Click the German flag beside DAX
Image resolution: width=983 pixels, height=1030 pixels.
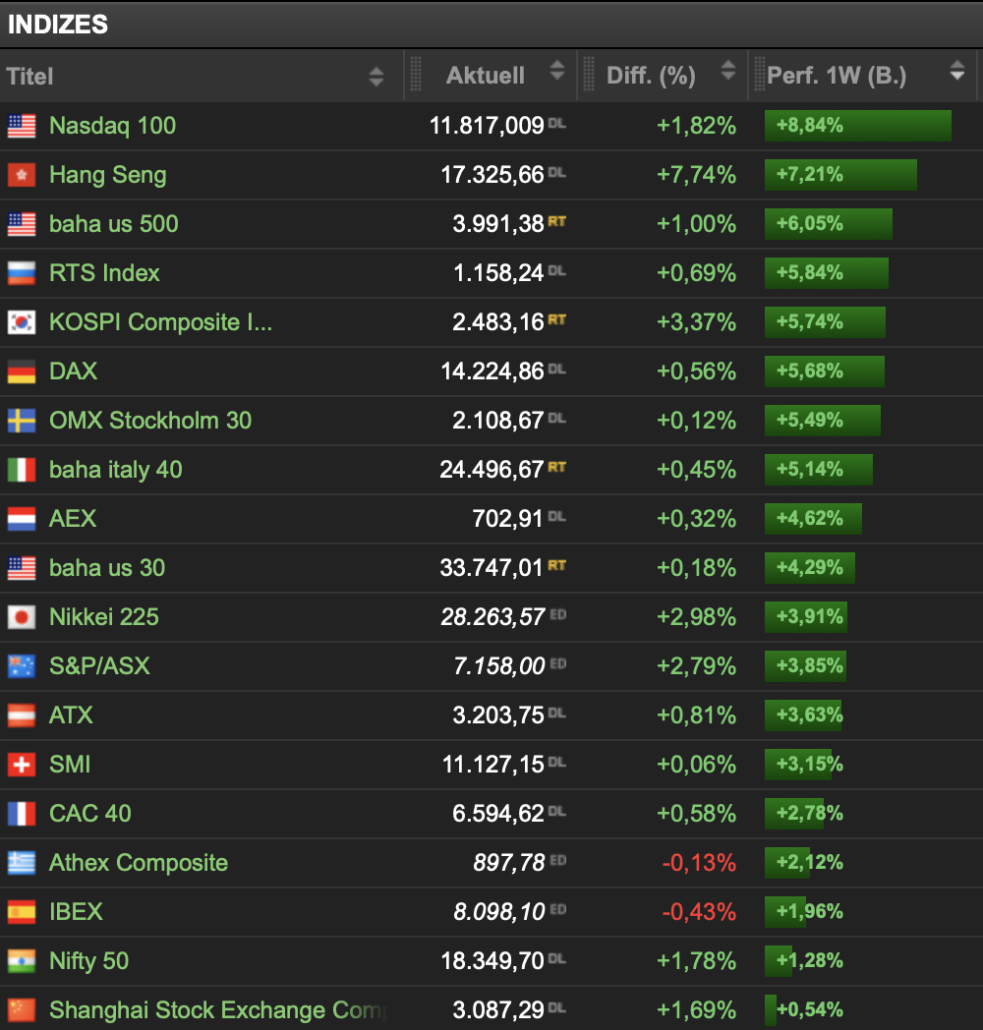pos(22,372)
